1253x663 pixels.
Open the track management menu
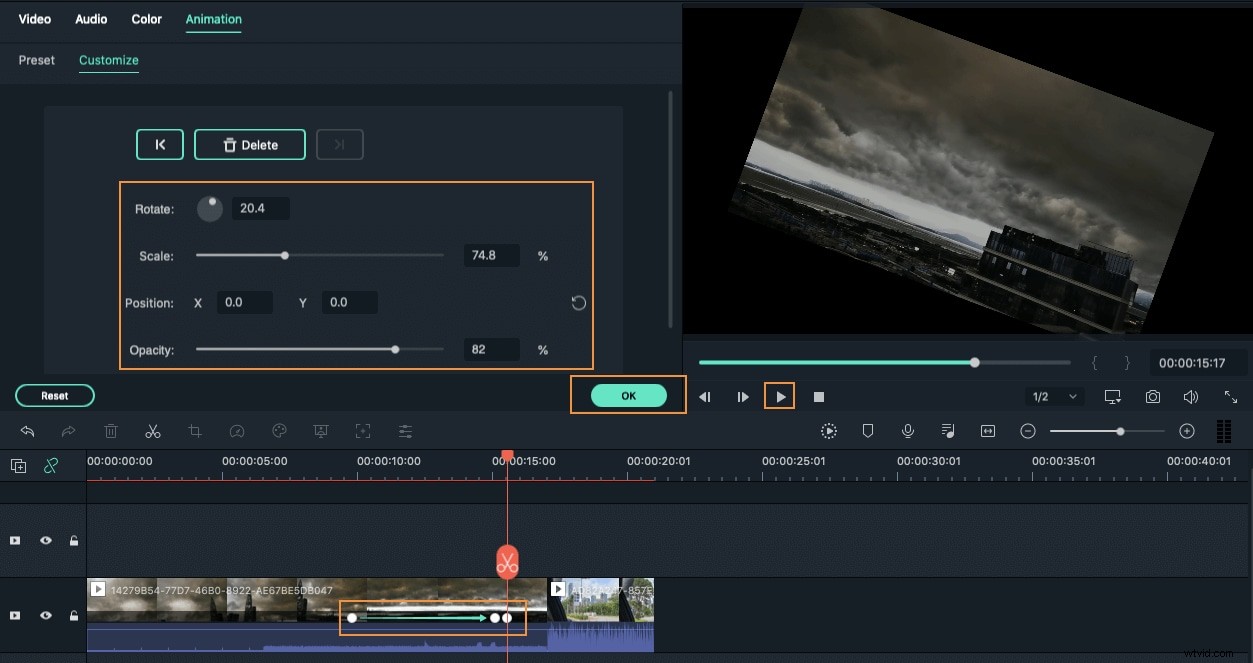[x=1224, y=431]
